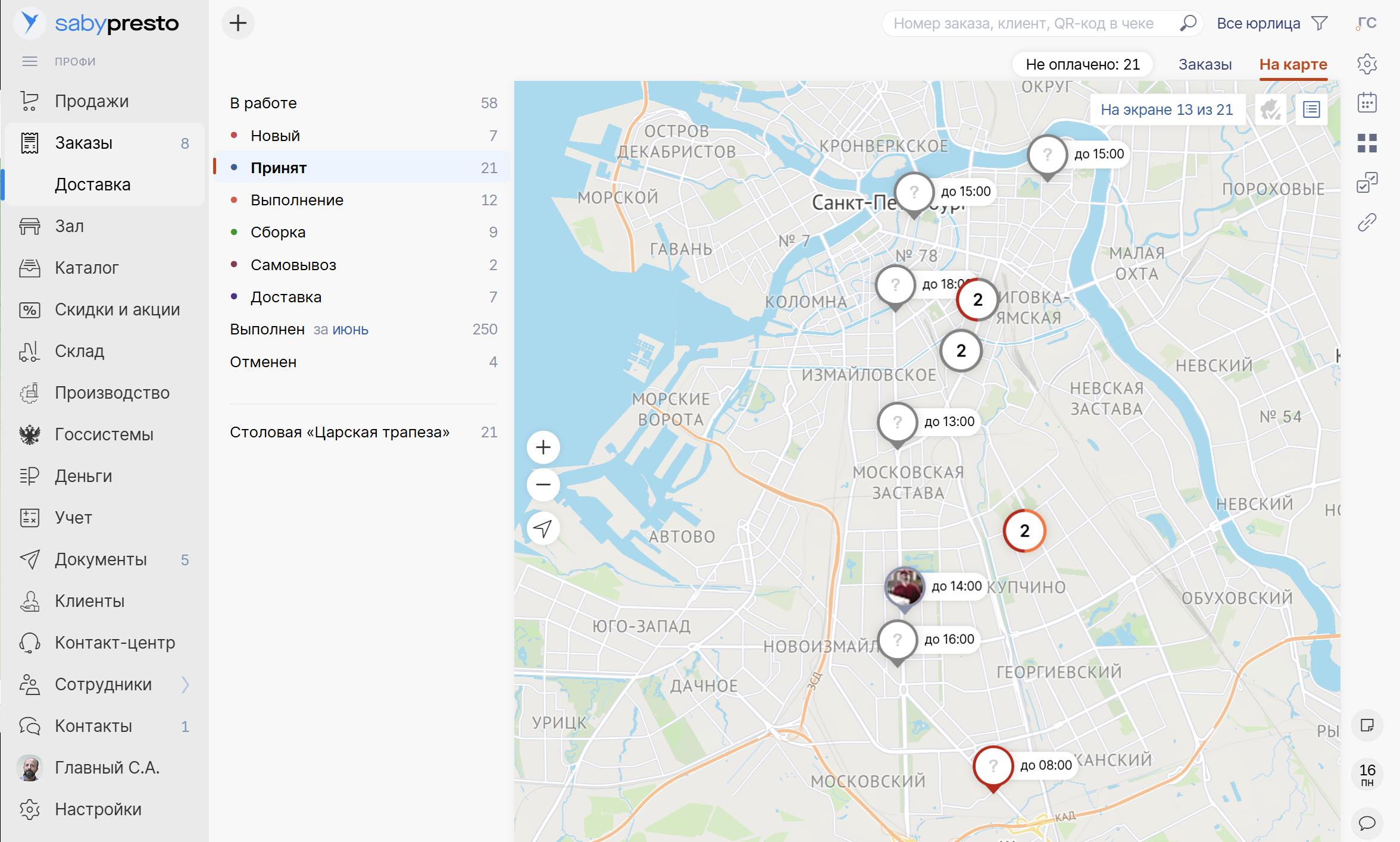This screenshot has width=1400, height=842.
Task: Zoom in the map
Action: 543,447
